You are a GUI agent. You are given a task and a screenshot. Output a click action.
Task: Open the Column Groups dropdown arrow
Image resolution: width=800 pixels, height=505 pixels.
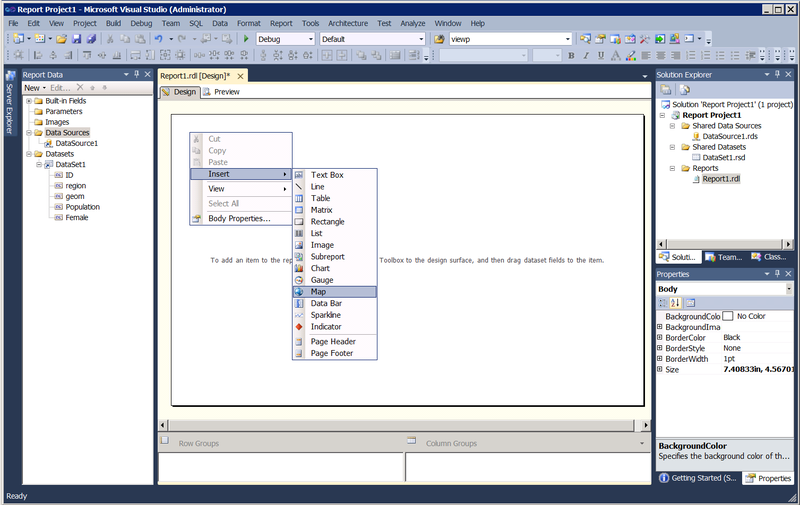[642, 443]
